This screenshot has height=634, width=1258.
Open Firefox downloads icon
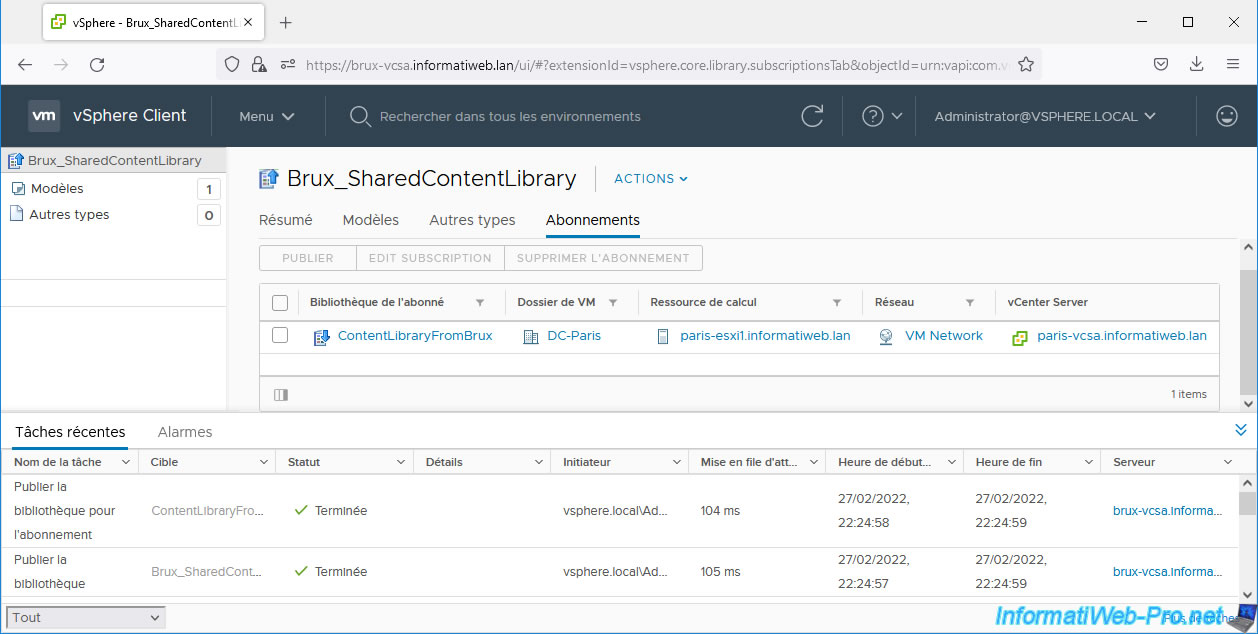(x=1197, y=64)
